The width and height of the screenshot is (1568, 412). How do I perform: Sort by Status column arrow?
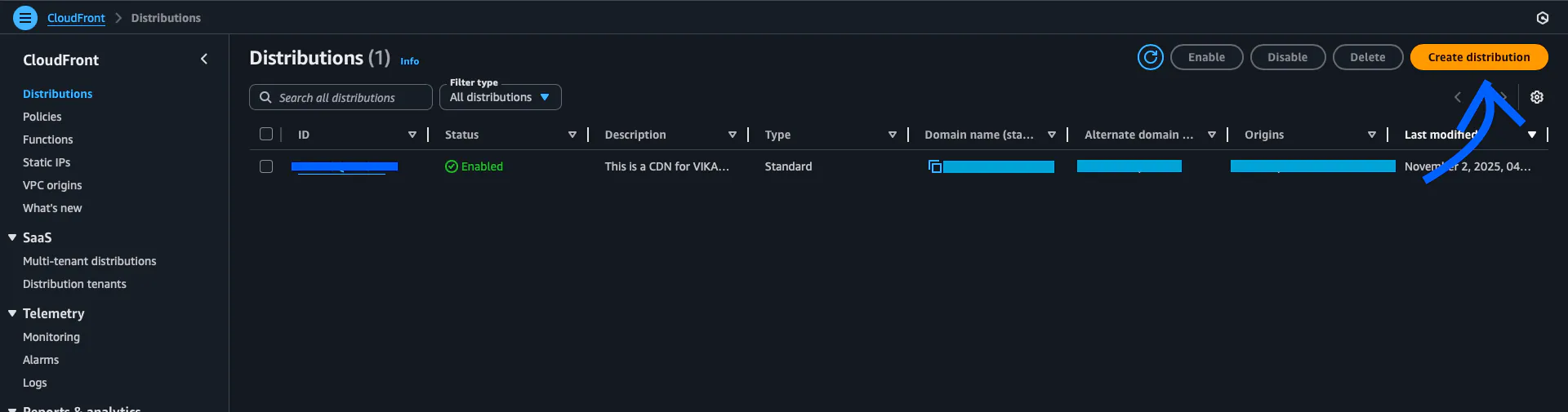[572, 135]
